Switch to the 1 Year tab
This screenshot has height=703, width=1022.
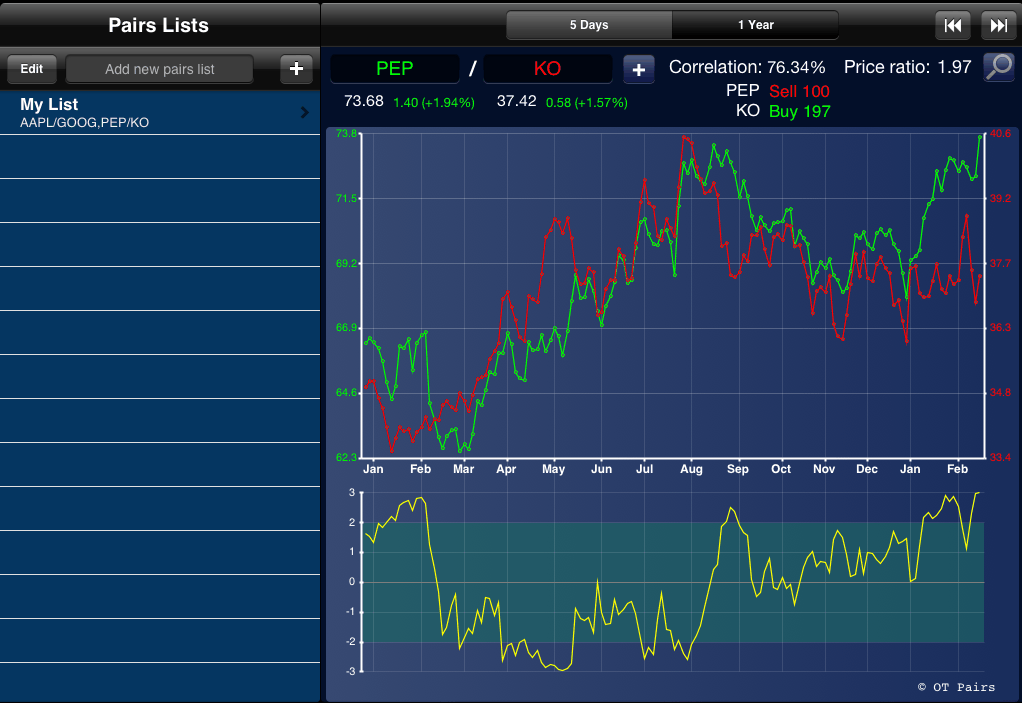755,25
